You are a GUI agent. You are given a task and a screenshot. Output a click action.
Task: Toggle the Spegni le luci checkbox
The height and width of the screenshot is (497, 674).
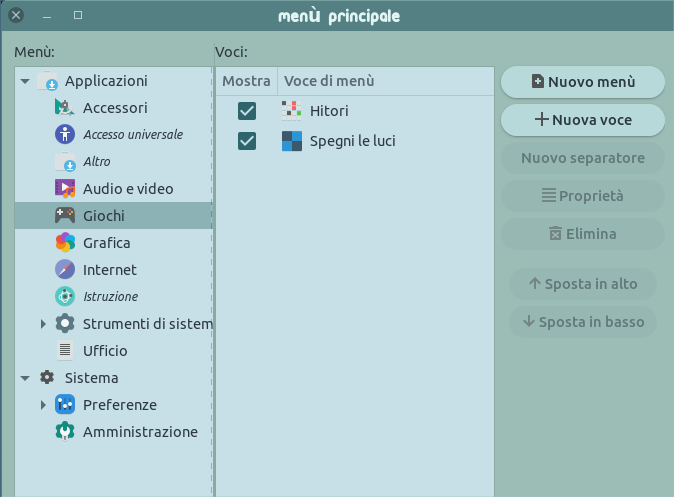pyautogui.click(x=247, y=141)
